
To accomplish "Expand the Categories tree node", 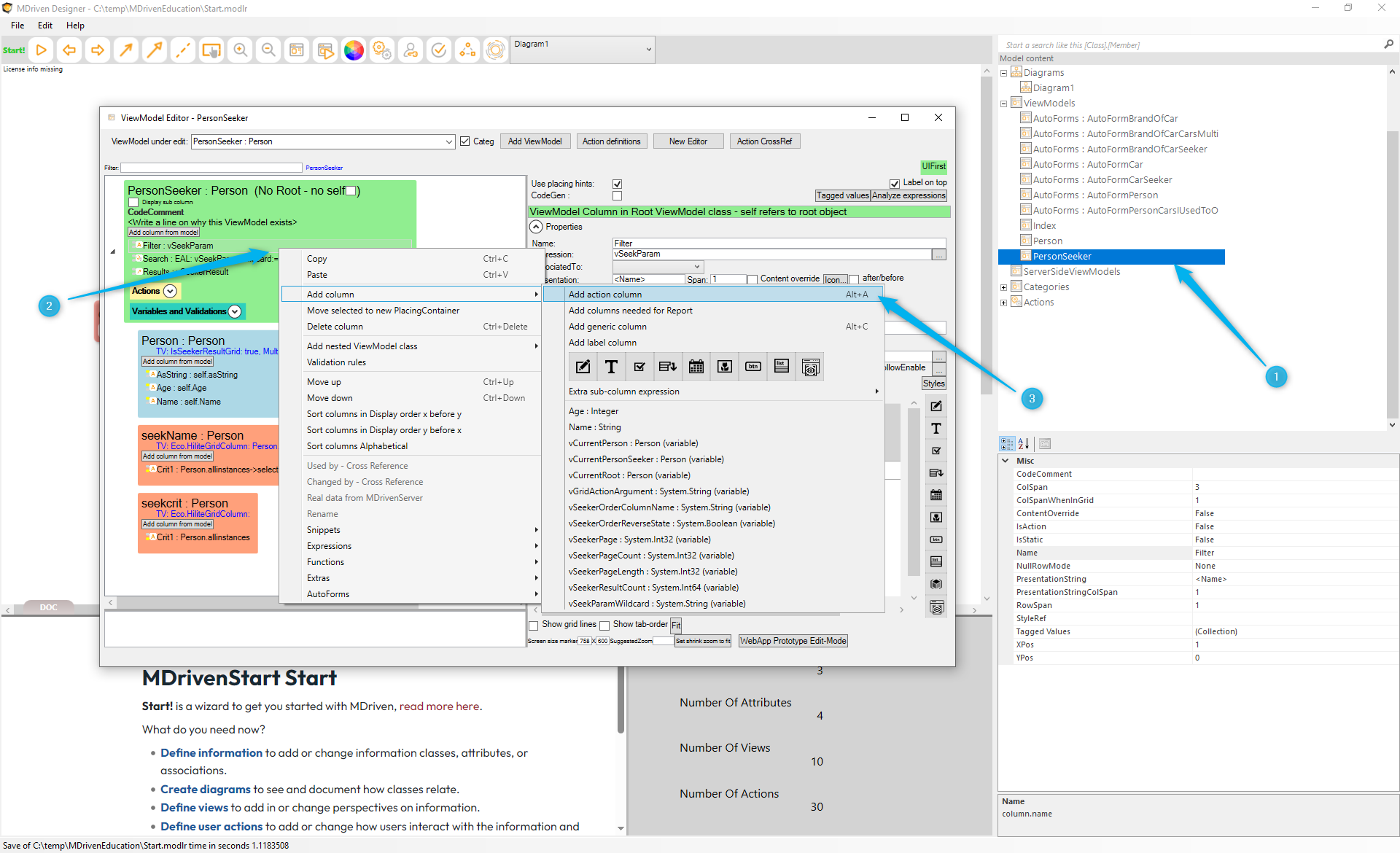I will [x=1003, y=287].
